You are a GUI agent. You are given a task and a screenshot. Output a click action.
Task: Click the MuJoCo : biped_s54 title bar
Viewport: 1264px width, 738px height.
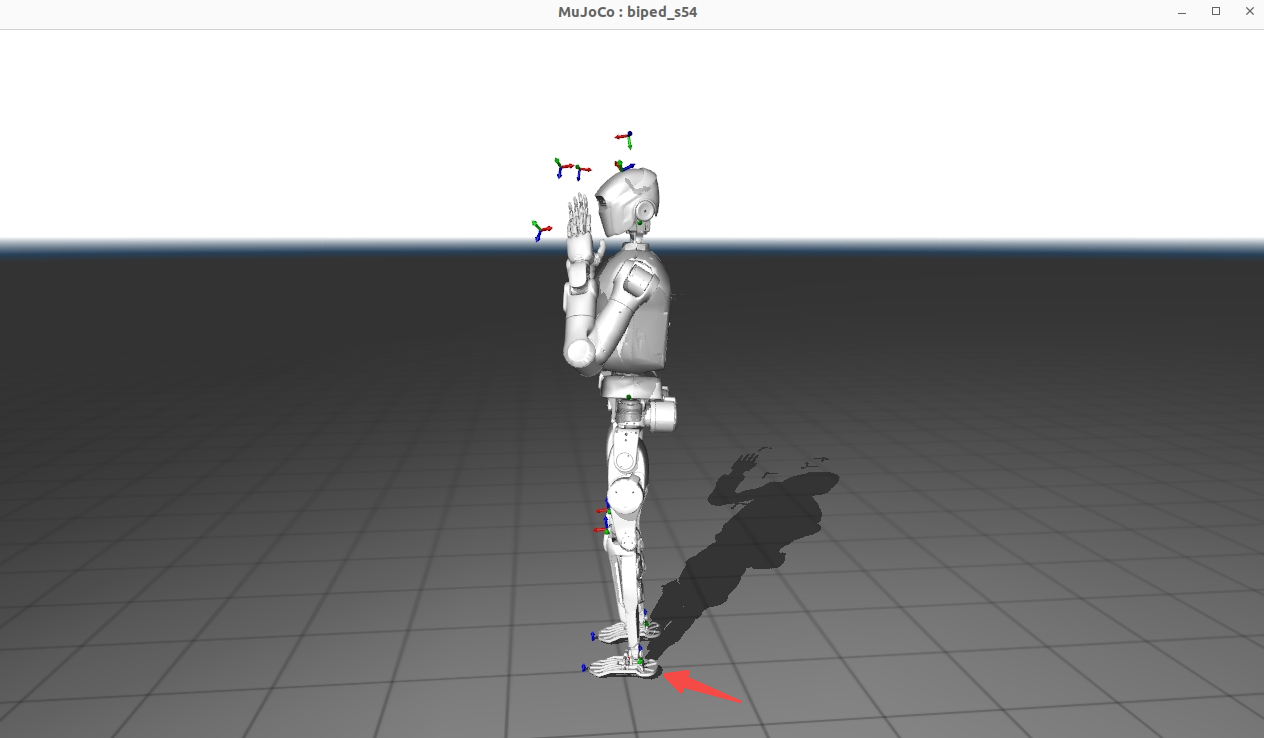[627, 12]
